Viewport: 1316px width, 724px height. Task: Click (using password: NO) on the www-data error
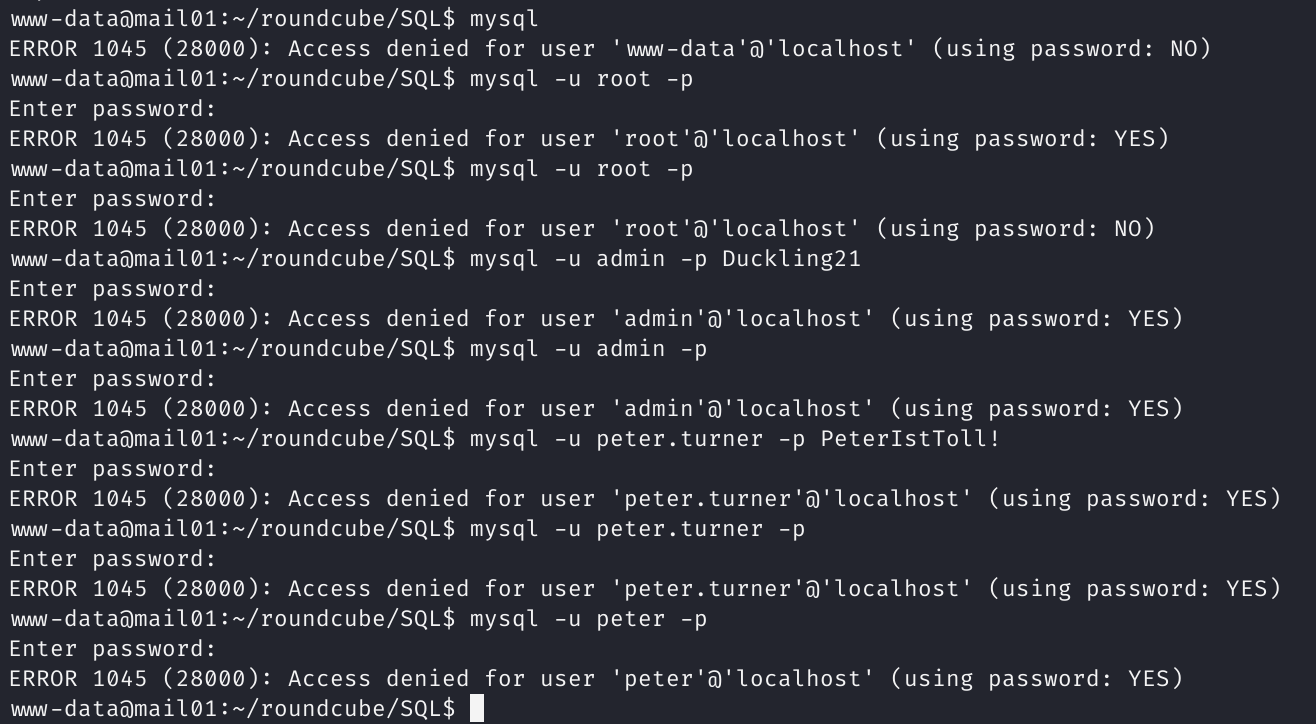click(1071, 49)
